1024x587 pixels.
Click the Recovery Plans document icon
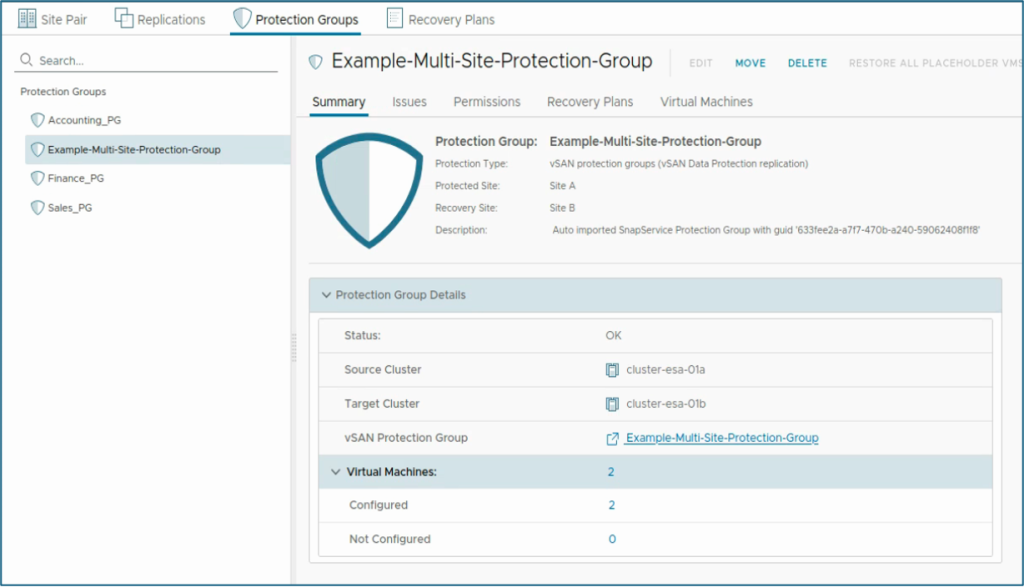tap(395, 18)
